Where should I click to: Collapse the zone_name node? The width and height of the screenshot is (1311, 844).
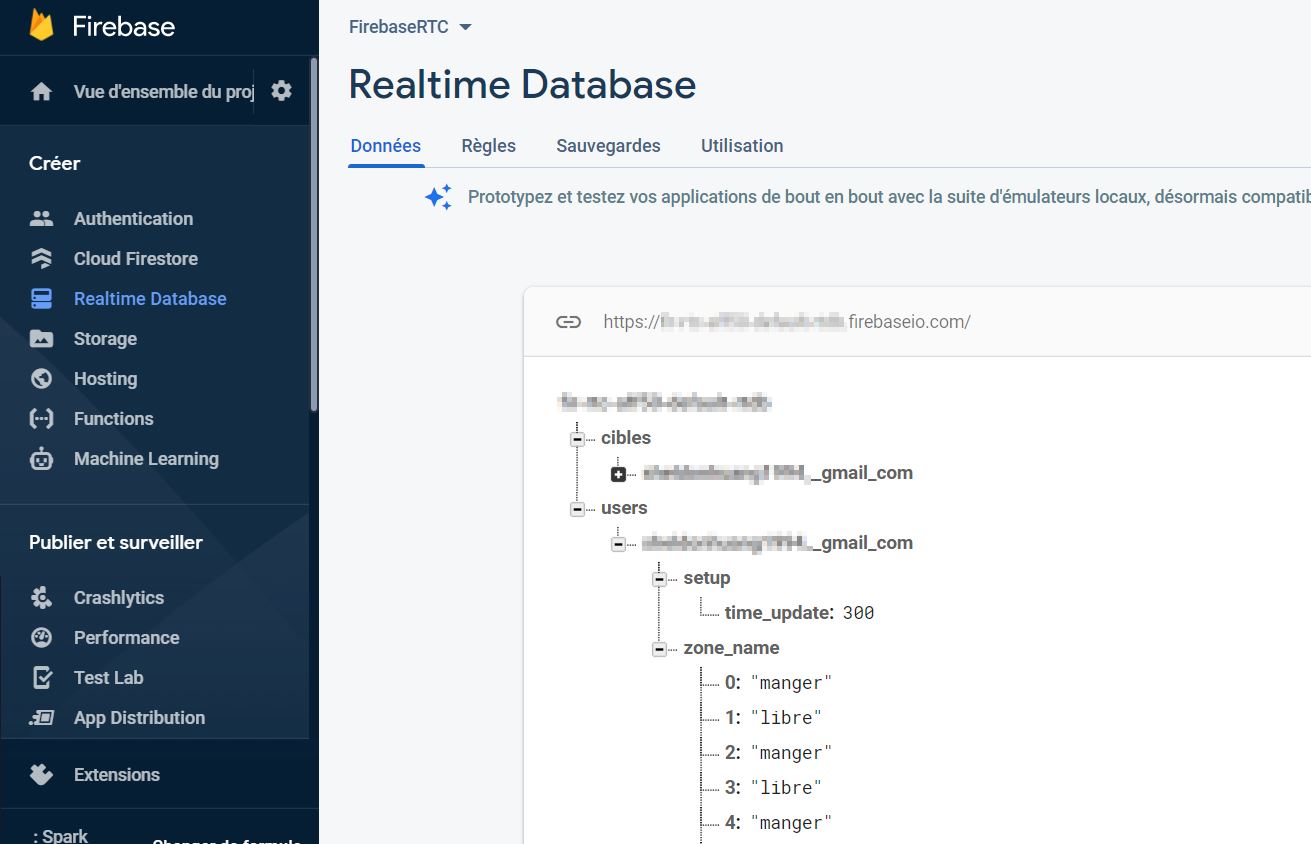click(x=659, y=649)
